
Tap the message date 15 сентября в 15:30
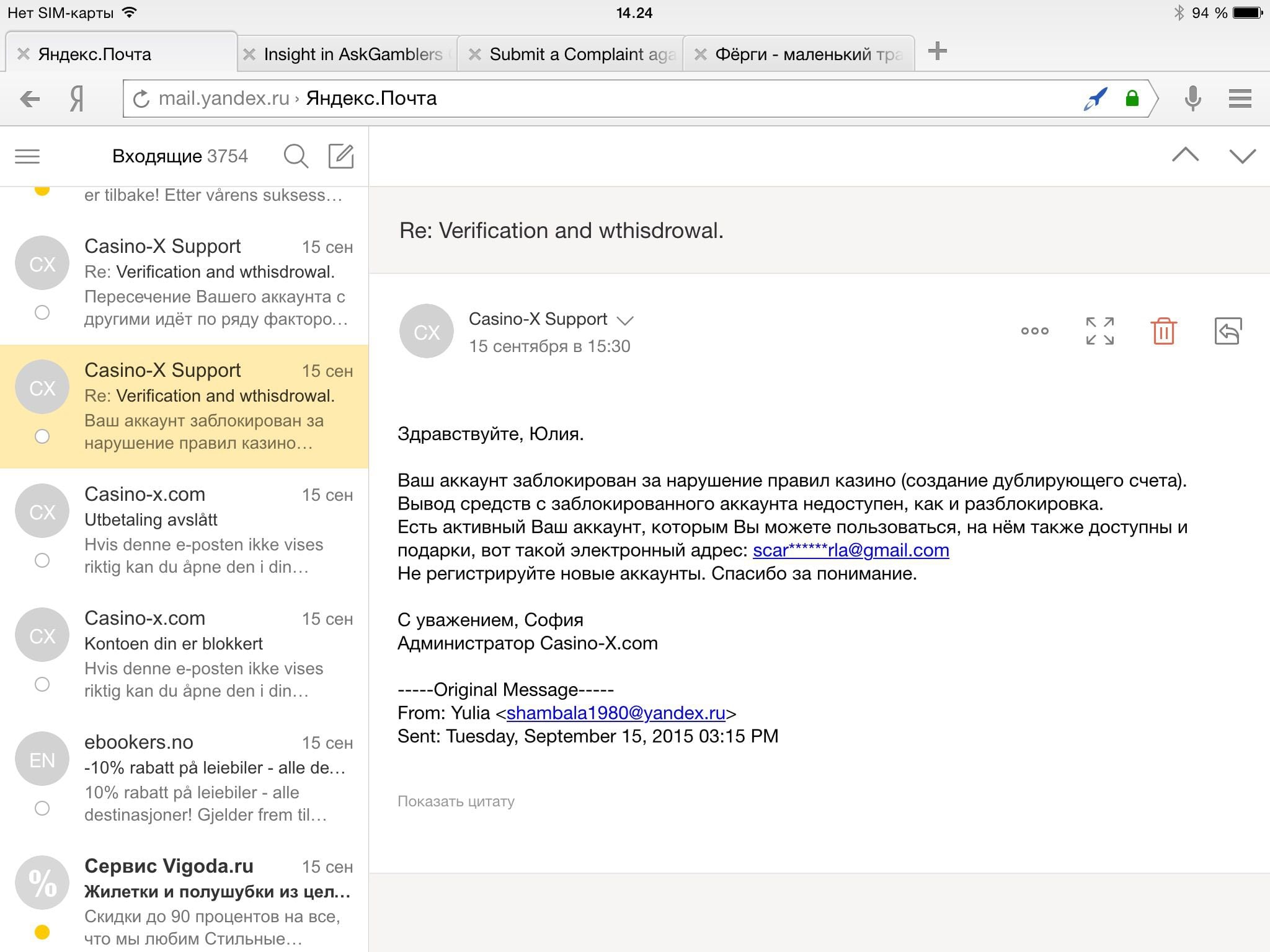(549, 346)
